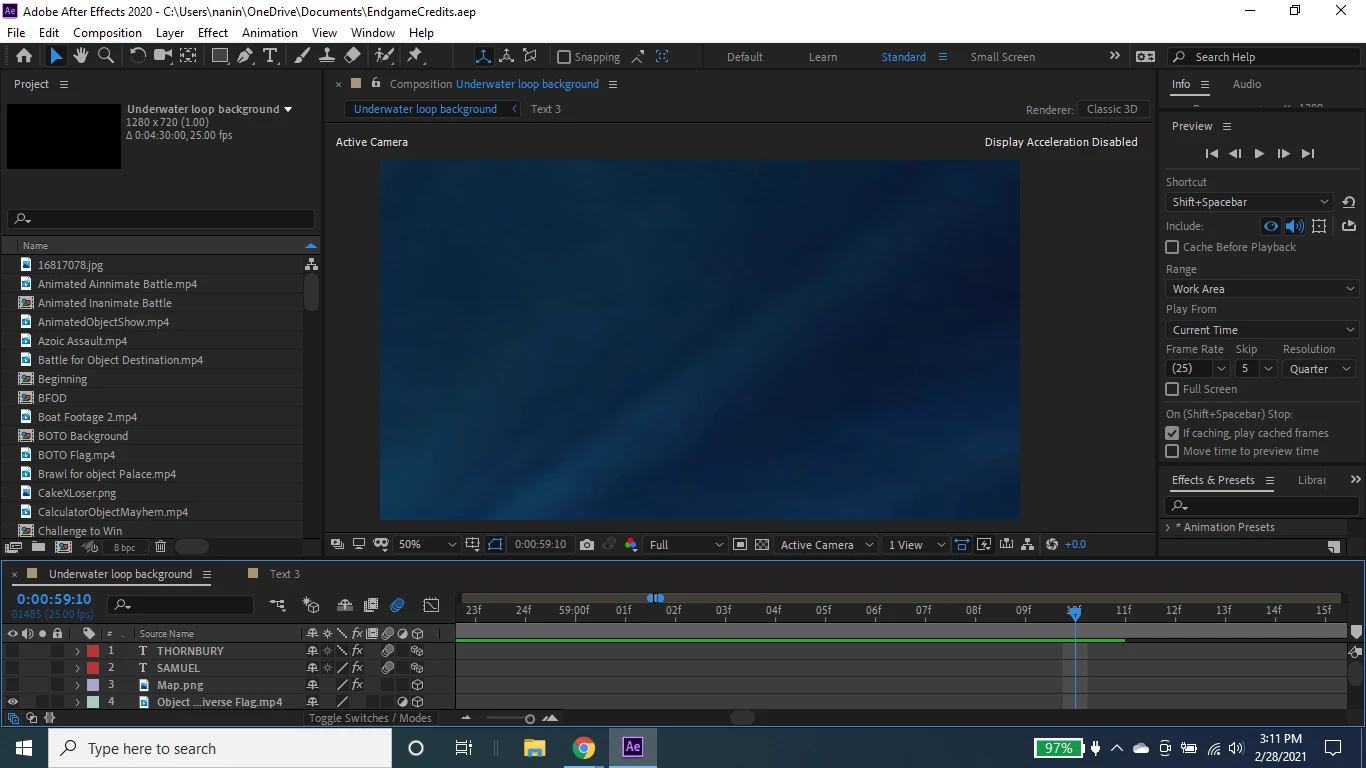Click the 8 bpc color depth button
The width and height of the screenshot is (1366, 768).
coord(125,547)
